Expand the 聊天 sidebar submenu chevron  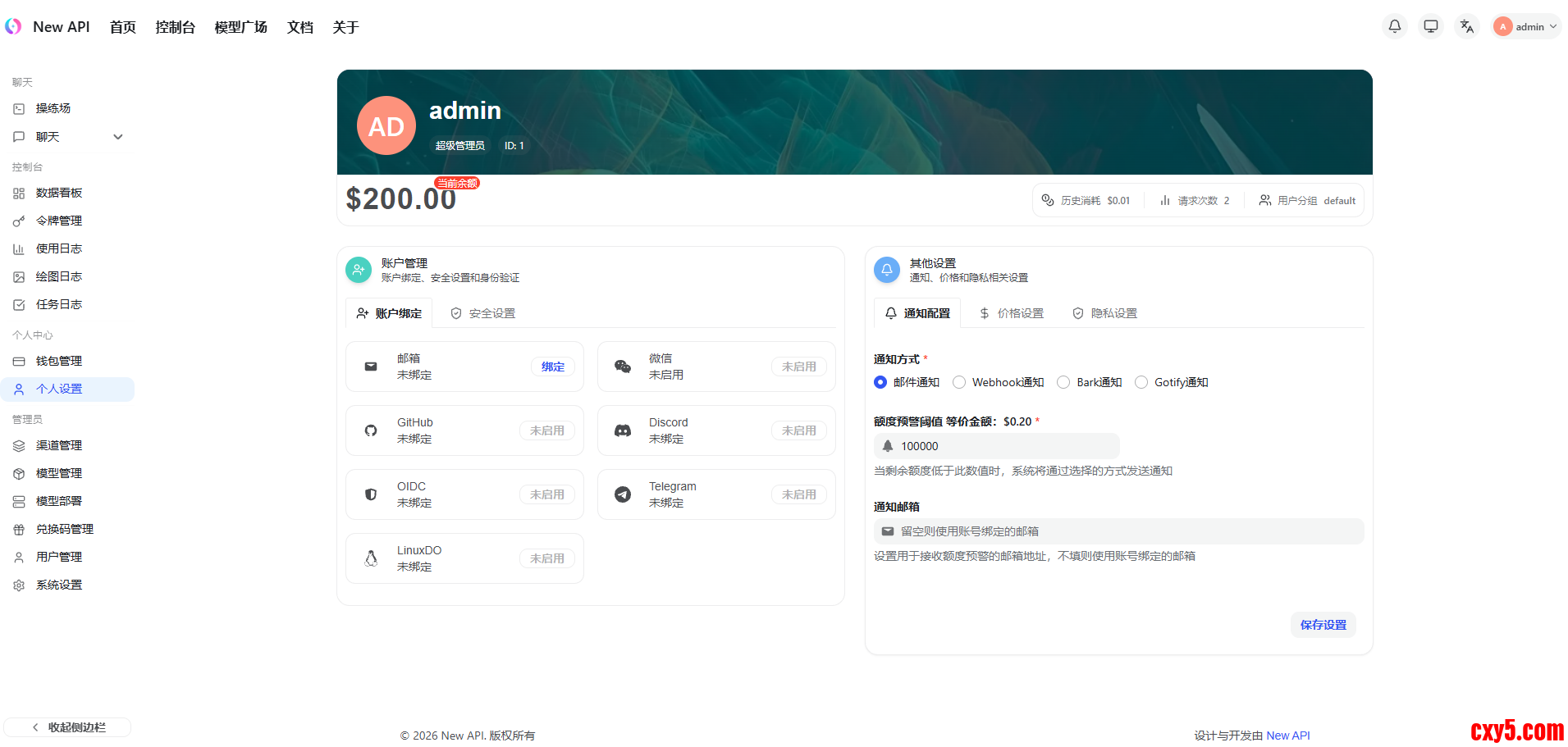(118, 137)
